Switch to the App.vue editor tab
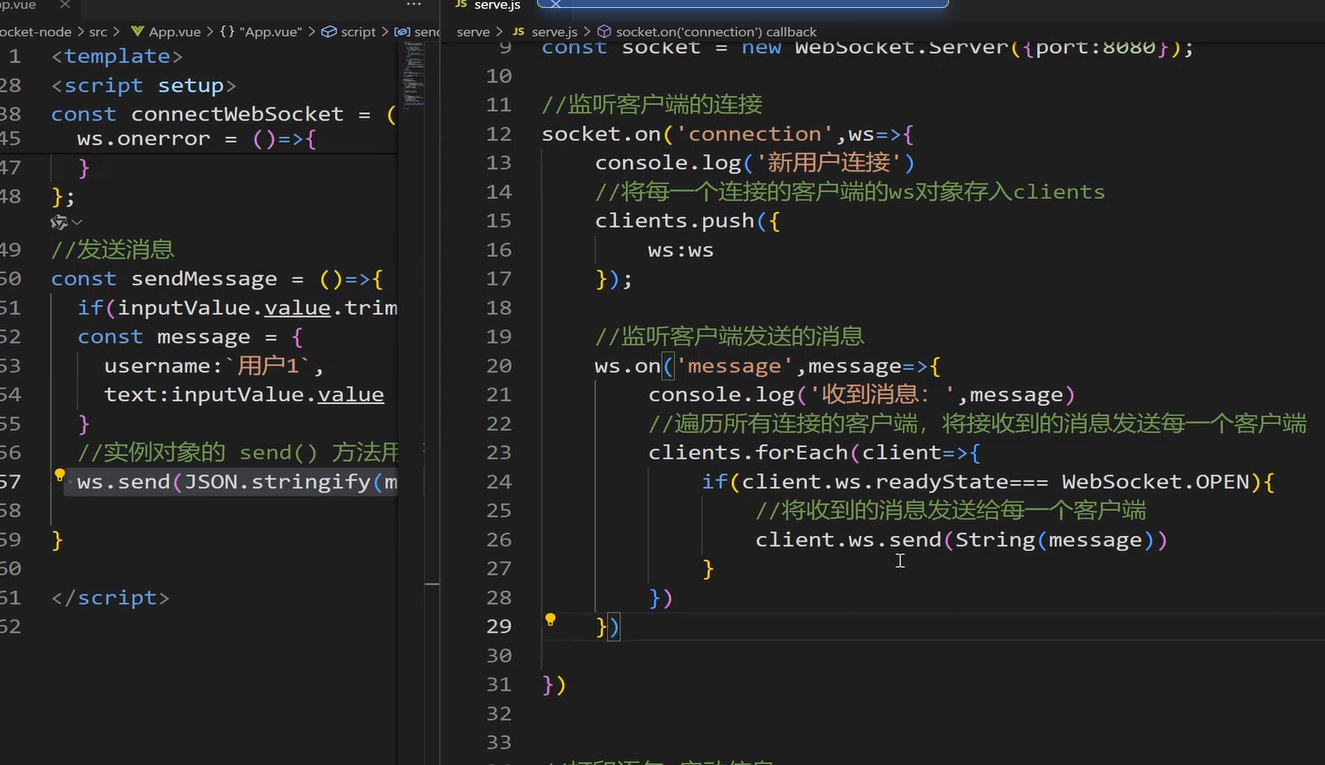1325x765 pixels. pyautogui.click(x=20, y=5)
